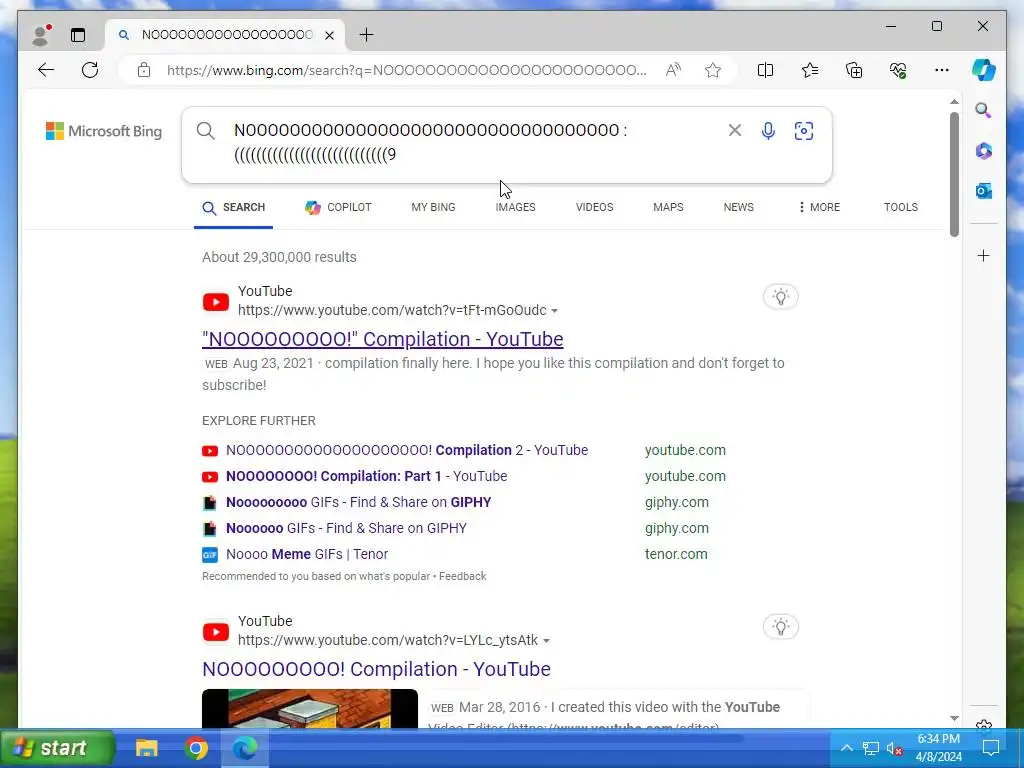The width and height of the screenshot is (1024, 768).
Task: Open Copilot in the Edge sidebar
Action: (984, 69)
